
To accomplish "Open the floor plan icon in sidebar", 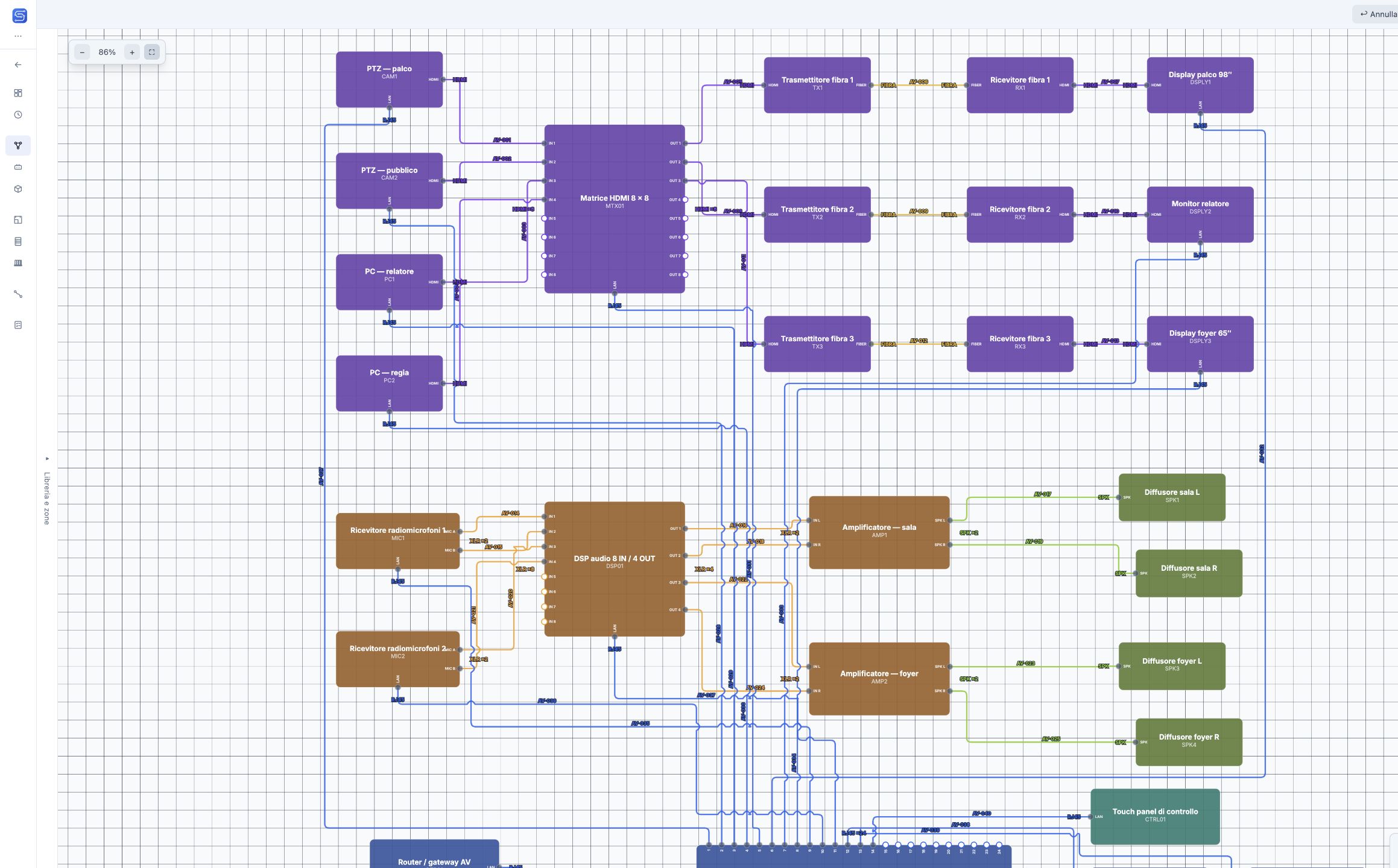I will (18, 219).
